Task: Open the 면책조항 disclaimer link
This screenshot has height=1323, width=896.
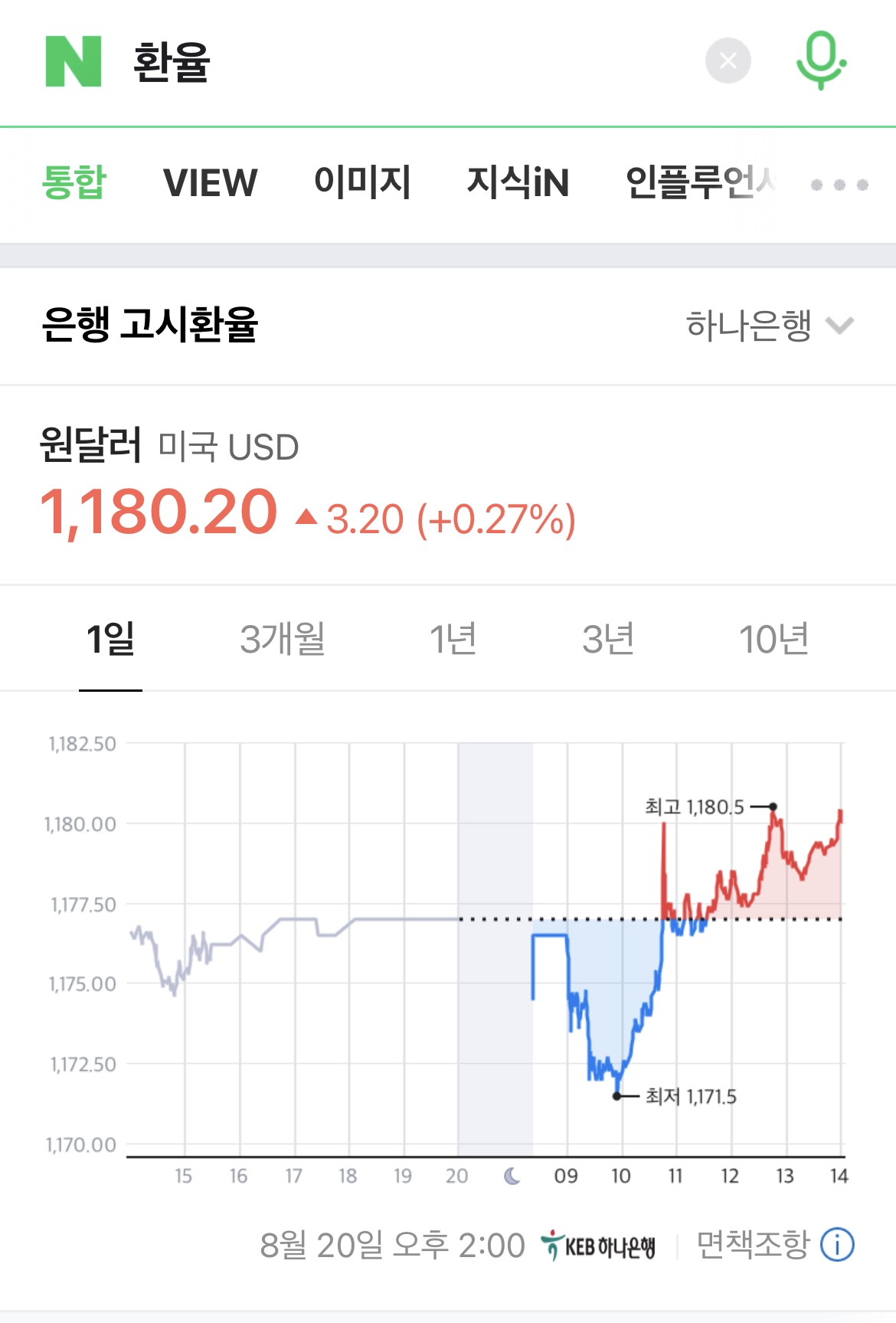Action: [x=753, y=1244]
